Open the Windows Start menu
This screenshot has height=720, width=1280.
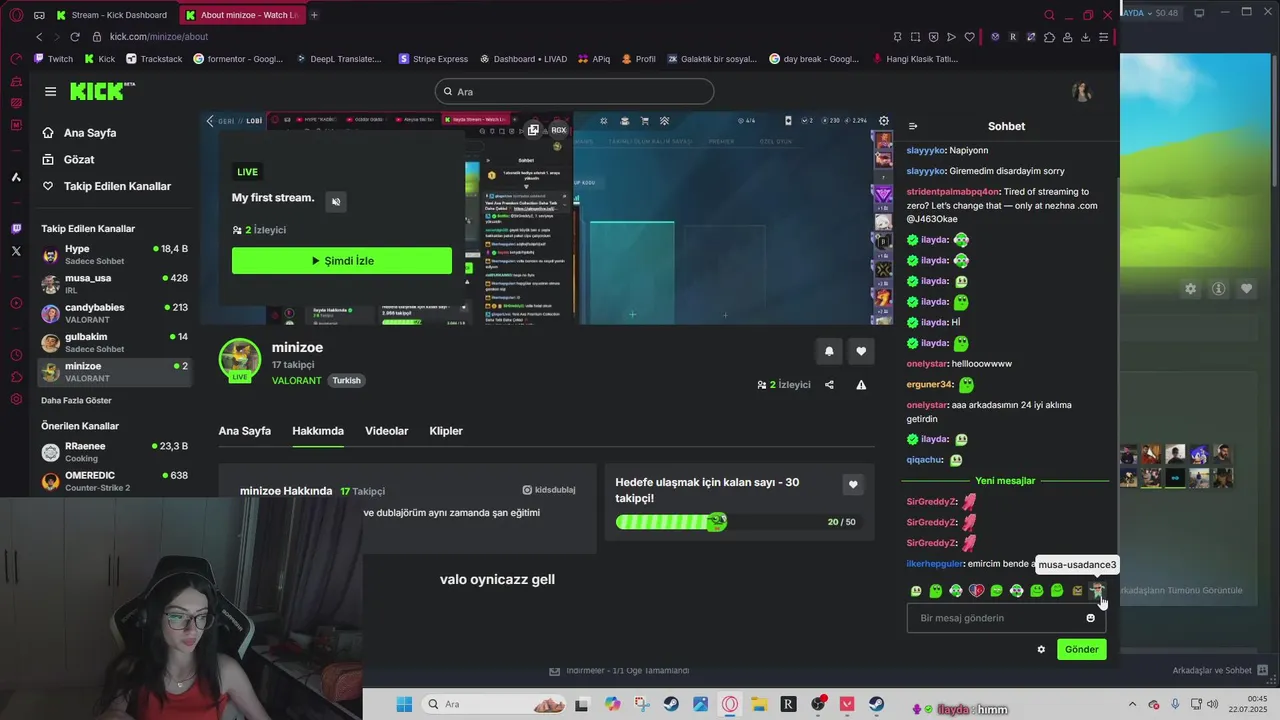404,704
